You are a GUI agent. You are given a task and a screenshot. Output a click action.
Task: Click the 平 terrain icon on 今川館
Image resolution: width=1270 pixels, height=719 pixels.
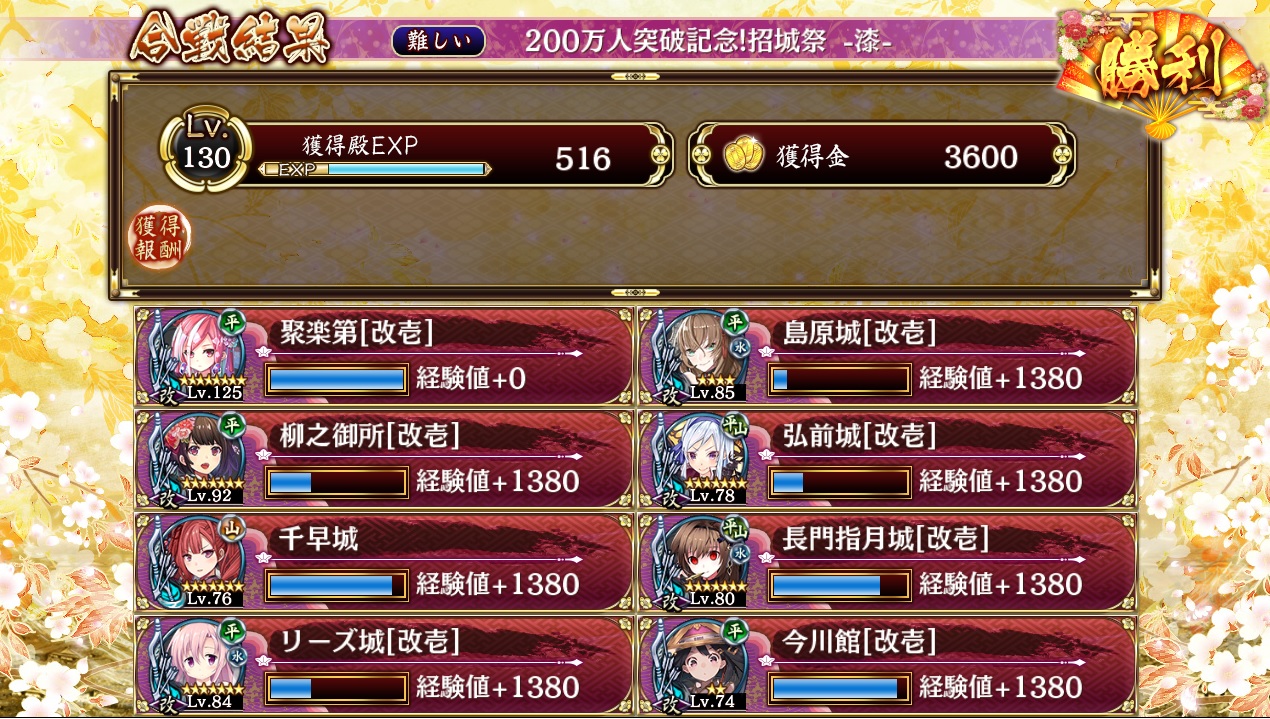736,631
